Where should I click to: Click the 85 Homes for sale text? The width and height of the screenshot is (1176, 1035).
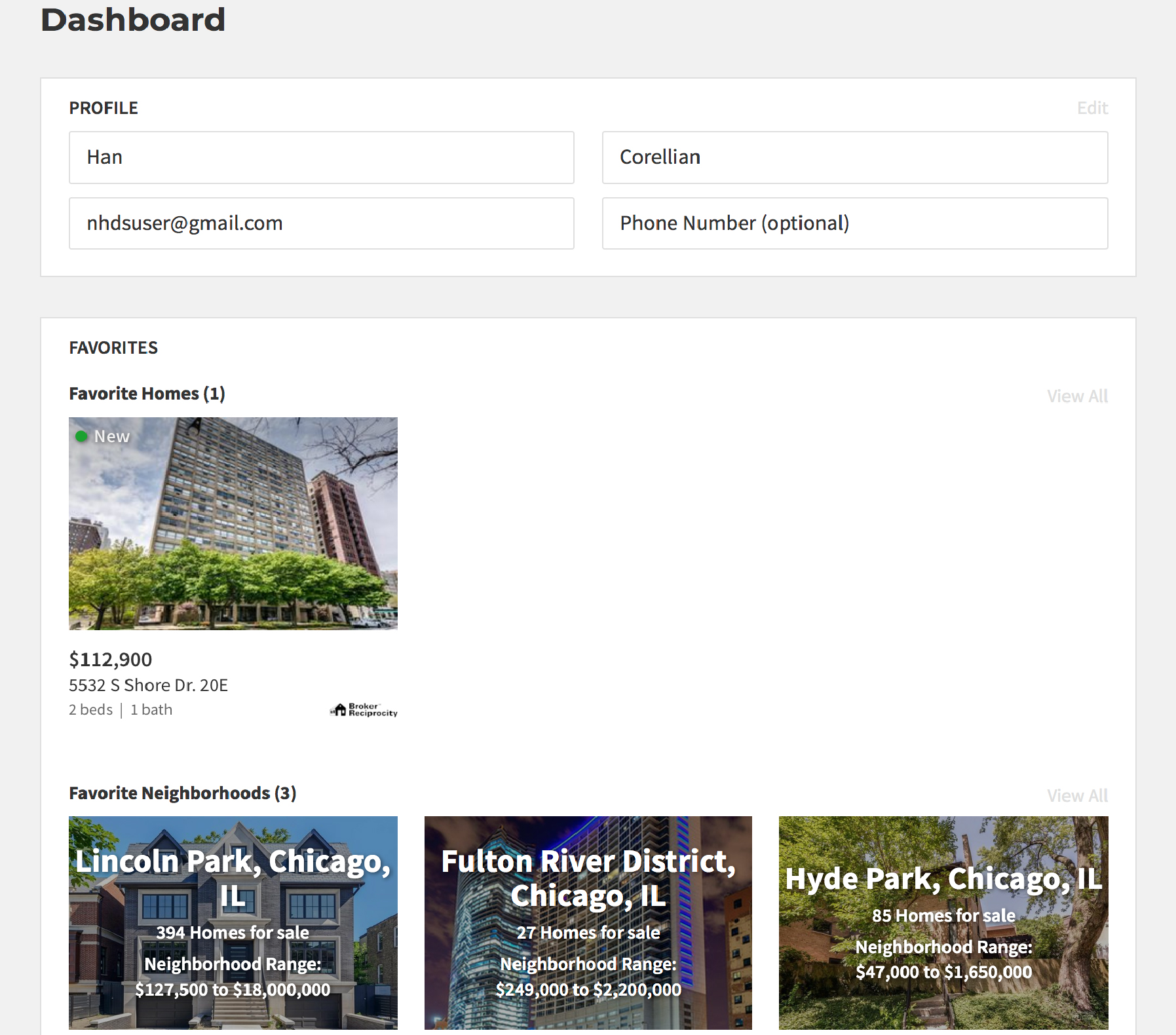[943, 916]
